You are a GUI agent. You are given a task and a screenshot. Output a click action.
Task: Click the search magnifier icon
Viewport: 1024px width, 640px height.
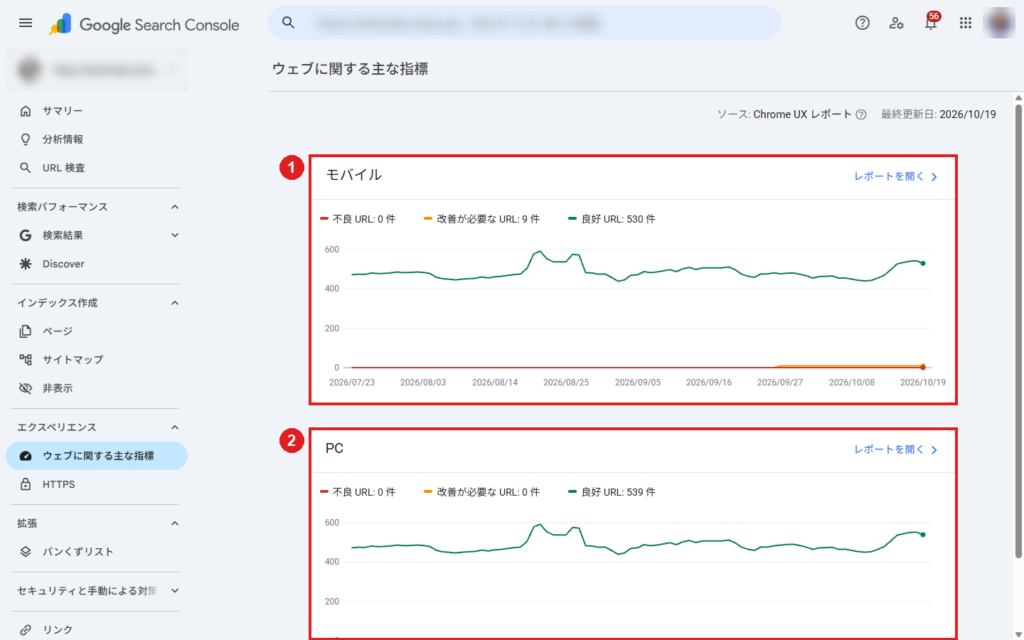(288, 23)
